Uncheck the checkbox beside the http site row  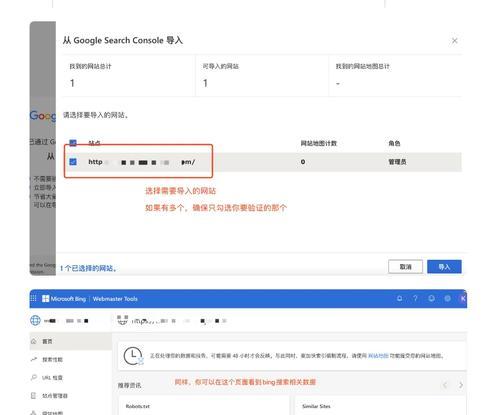pos(73,162)
